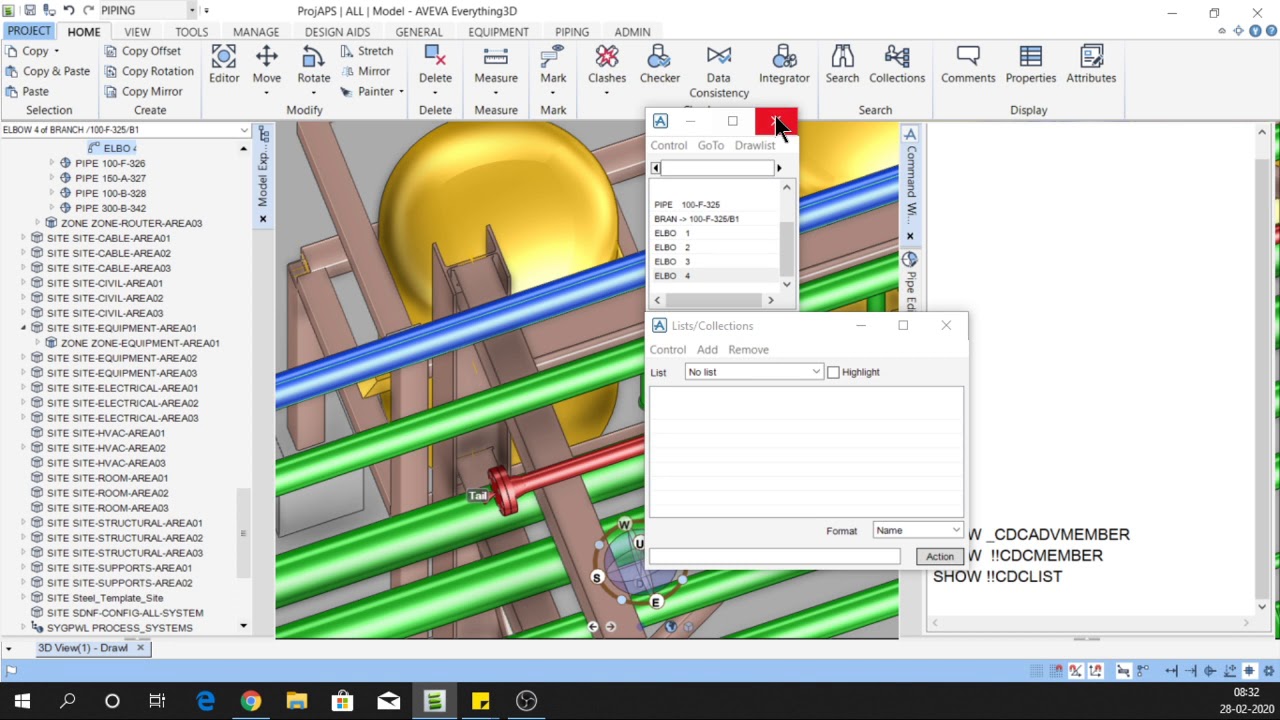Select the Rotate tool
Screen dimensions: 1280x720
[314, 65]
